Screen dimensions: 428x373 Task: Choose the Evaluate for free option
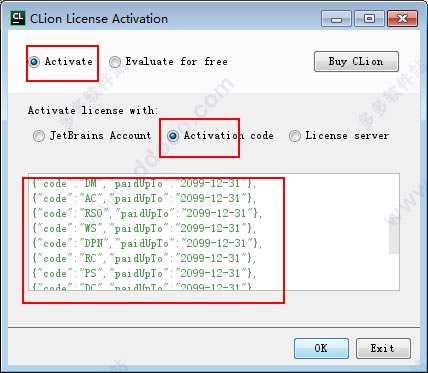pos(169,62)
